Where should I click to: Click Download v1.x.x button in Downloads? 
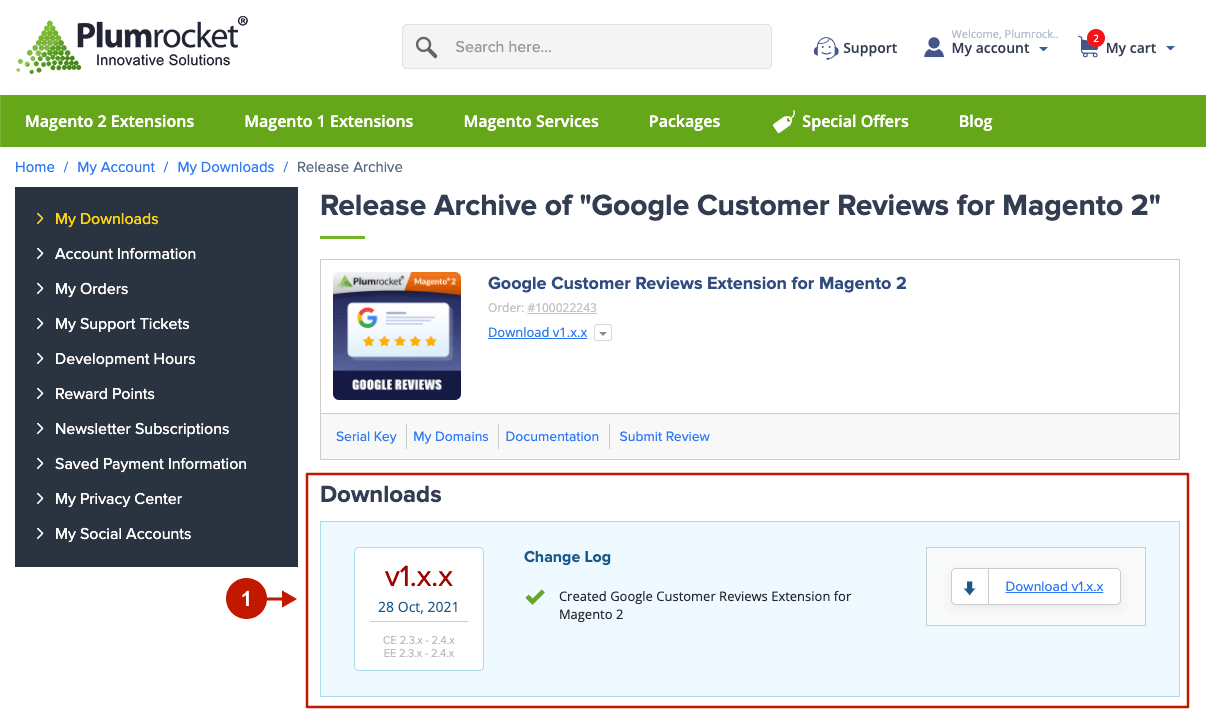tap(1054, 587)
